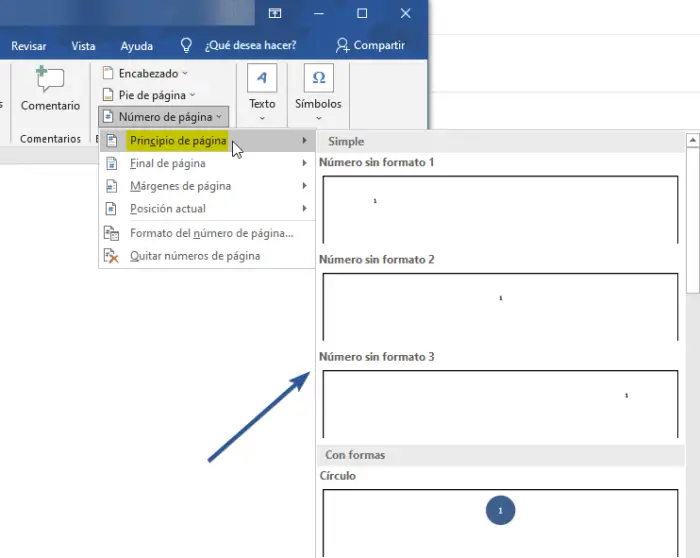Click the lightbulb Tell Me icon
This screenshot has height=558, width=700.
click(186, 45)
